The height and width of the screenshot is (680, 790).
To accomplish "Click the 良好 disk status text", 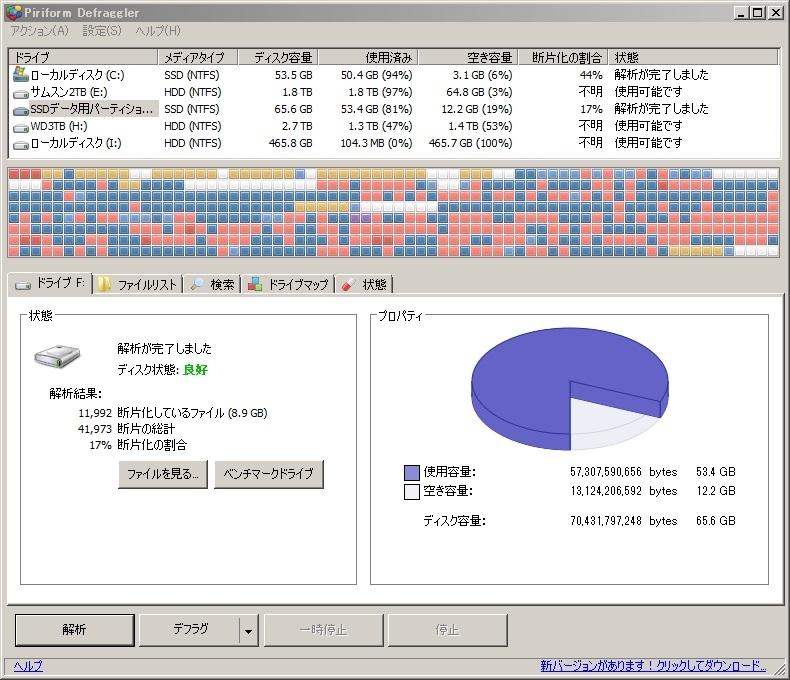I will [195, 370].
